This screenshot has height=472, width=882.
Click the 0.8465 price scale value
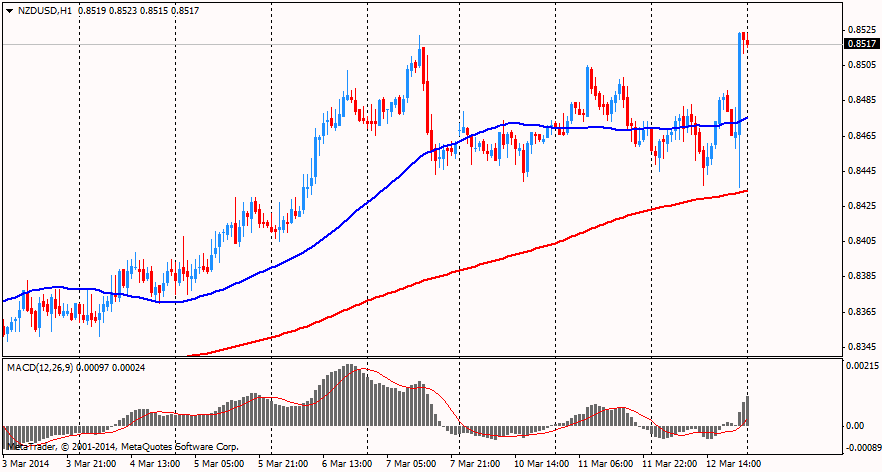(x=861, y=136)
